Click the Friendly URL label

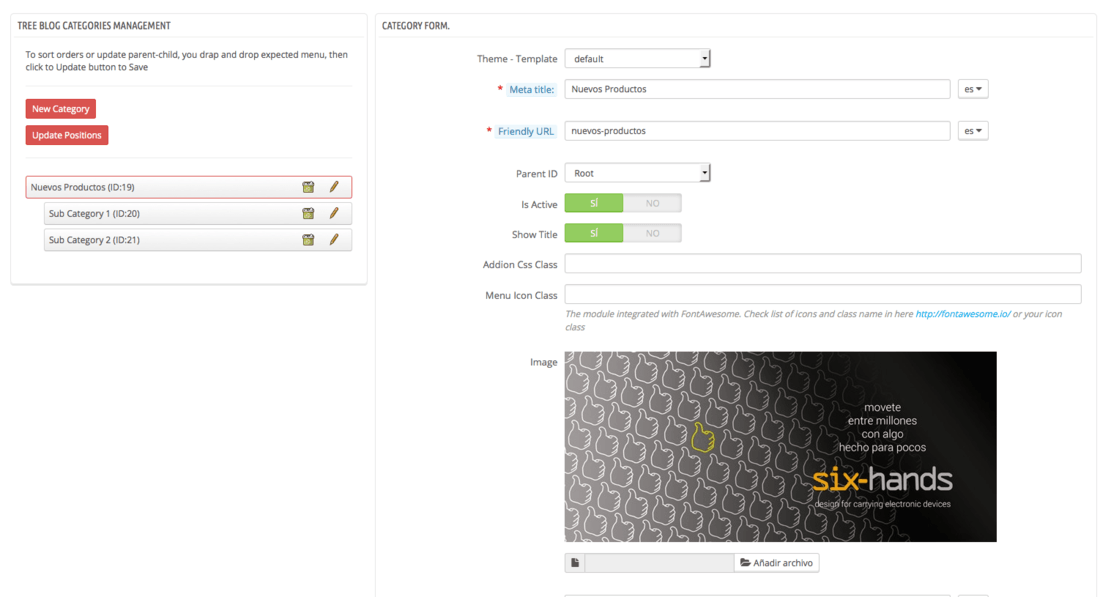[525, 131]
